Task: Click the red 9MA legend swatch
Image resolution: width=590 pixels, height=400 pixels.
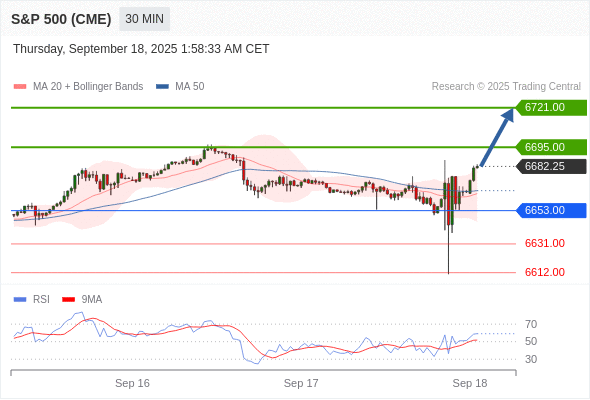Action: coord(68,300)
